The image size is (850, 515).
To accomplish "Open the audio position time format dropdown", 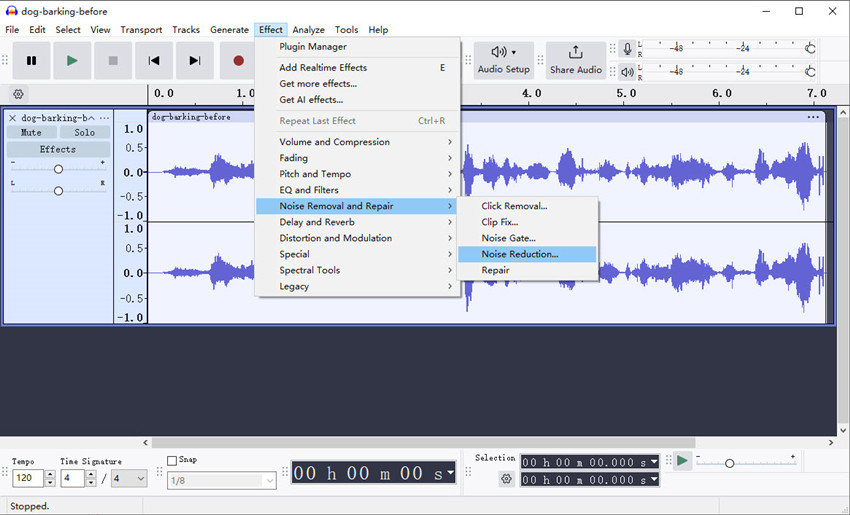I will click(450, 472).
